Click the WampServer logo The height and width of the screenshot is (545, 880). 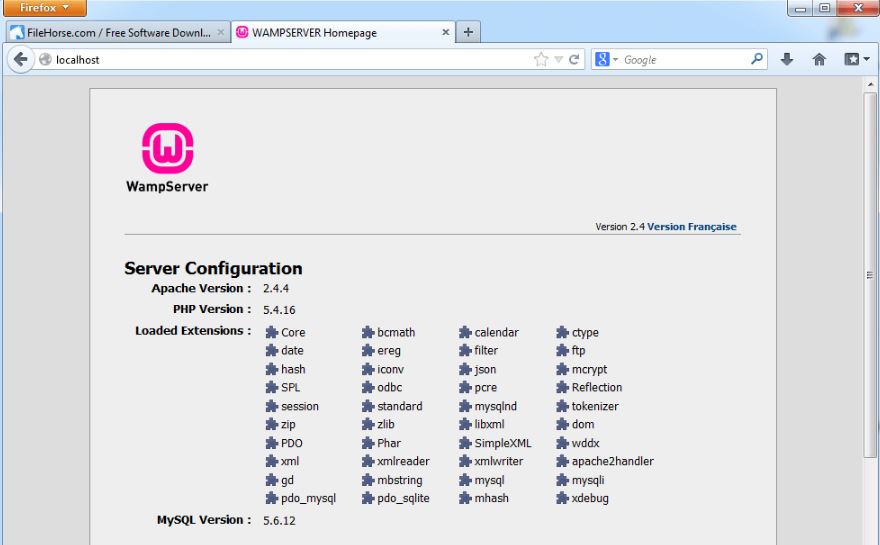click(x=167, y=158)
